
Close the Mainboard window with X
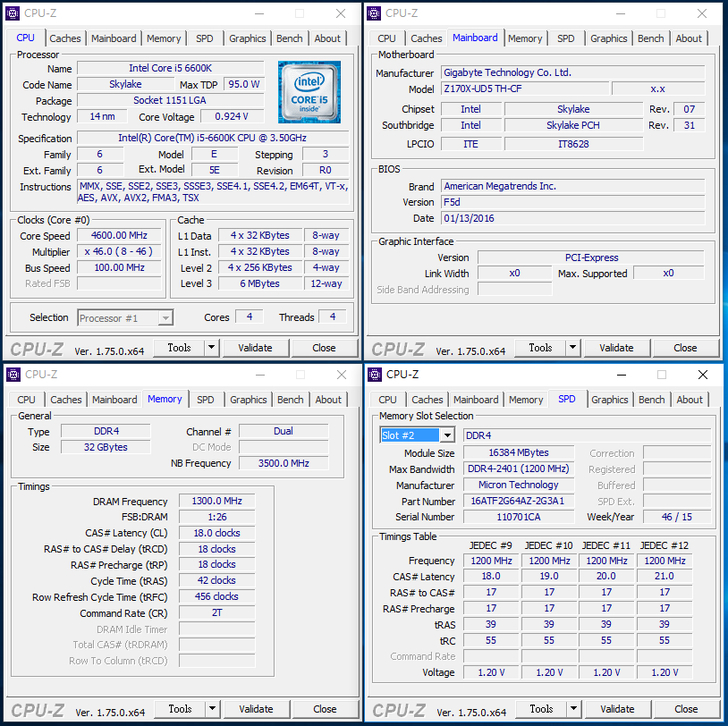702,13
